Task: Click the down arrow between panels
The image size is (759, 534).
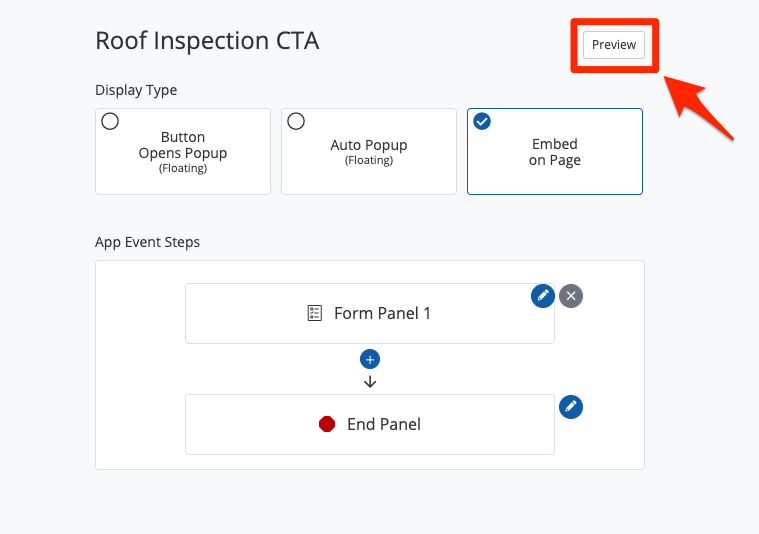Action: click(x=370, y=382)
